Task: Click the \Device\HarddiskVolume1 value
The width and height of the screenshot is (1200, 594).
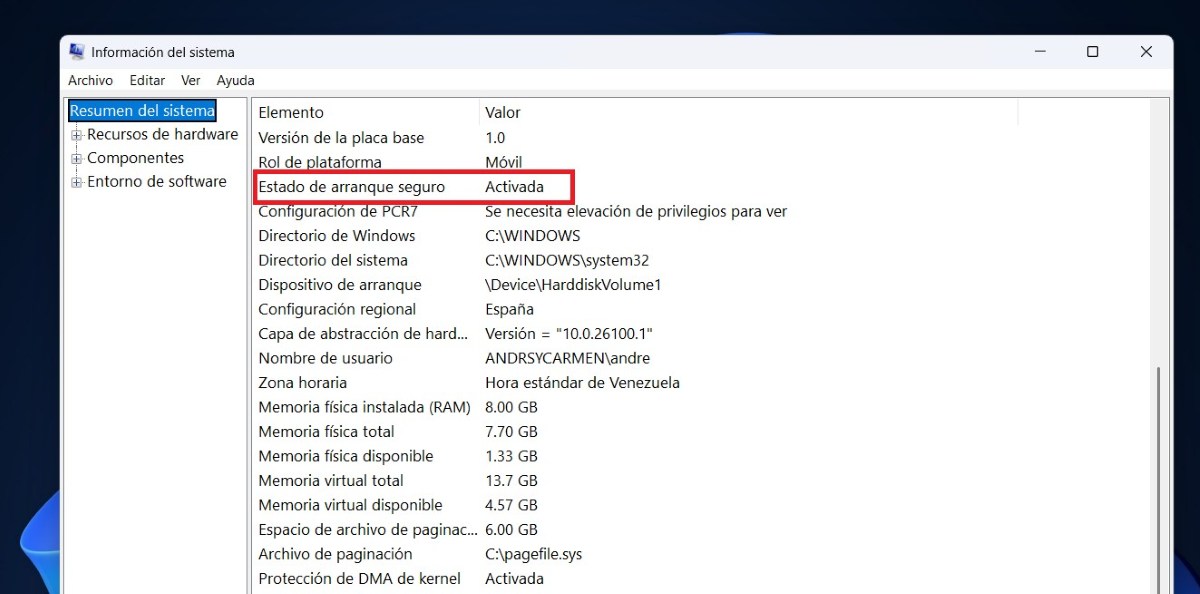Action: 573,285
